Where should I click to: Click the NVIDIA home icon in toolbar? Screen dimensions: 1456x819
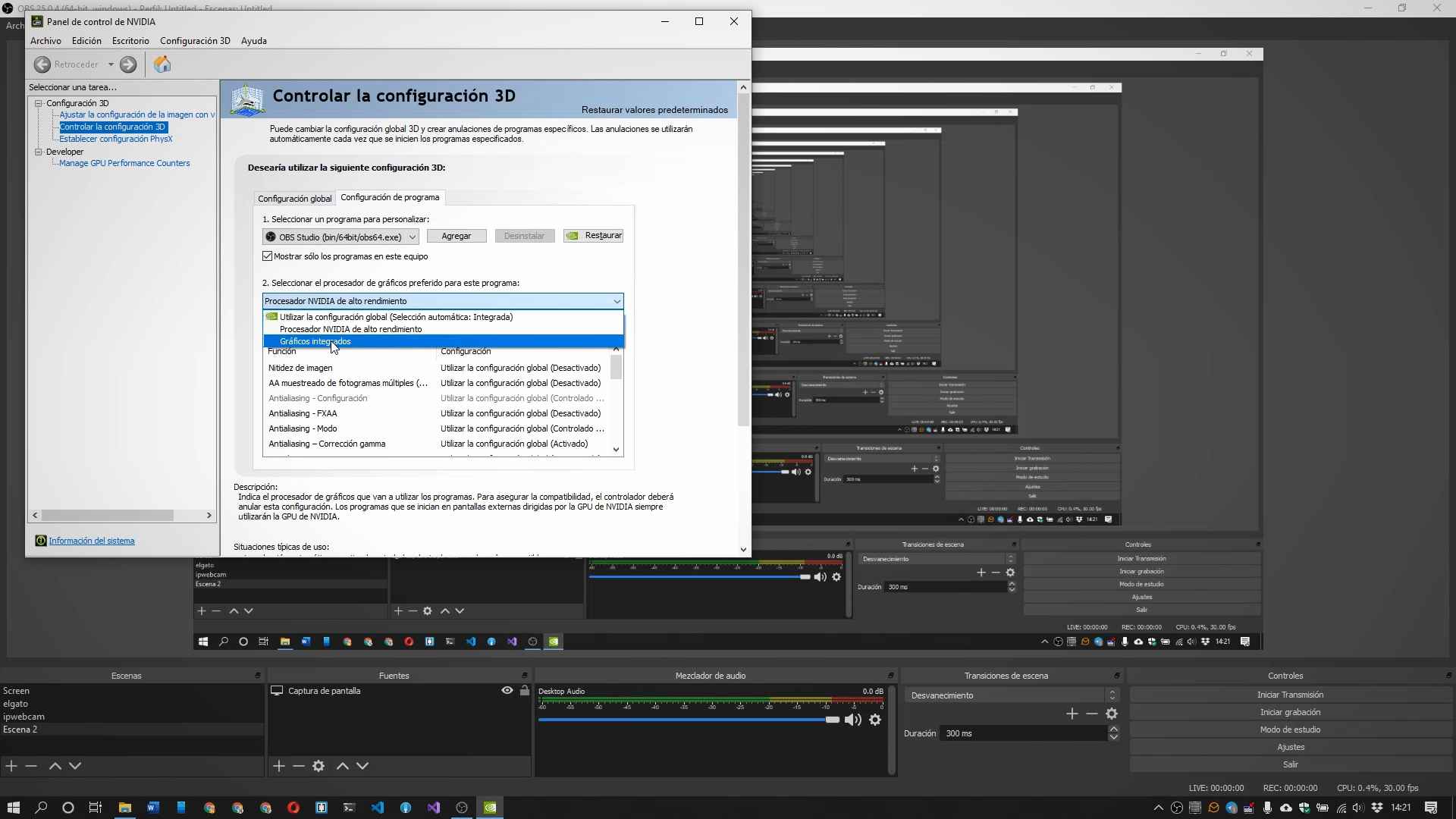162,64
